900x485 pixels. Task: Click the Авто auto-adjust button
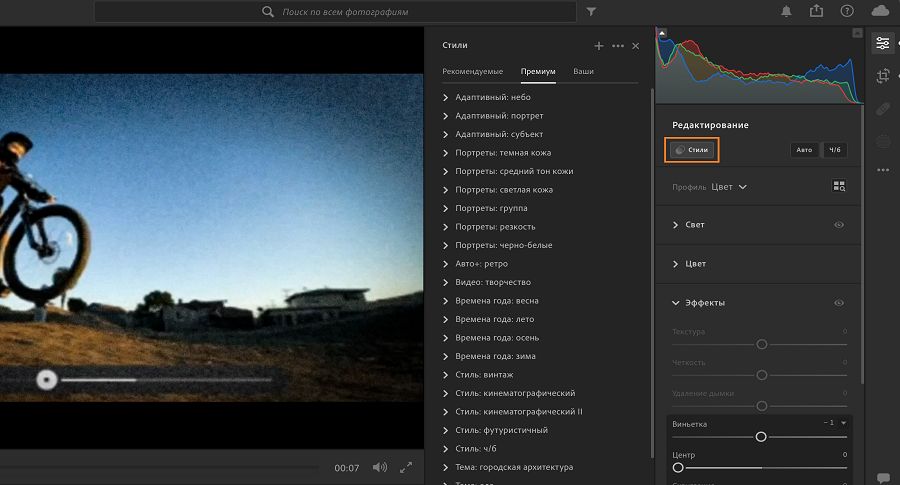[804, 150]
